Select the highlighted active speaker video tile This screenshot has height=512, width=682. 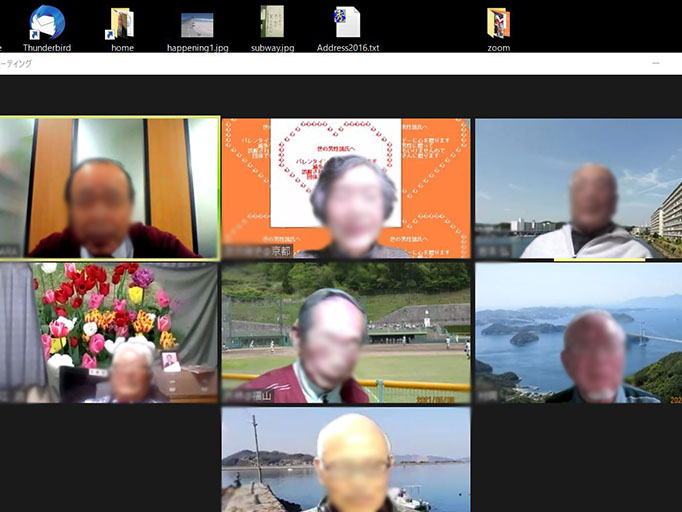[x=109, y=188]
